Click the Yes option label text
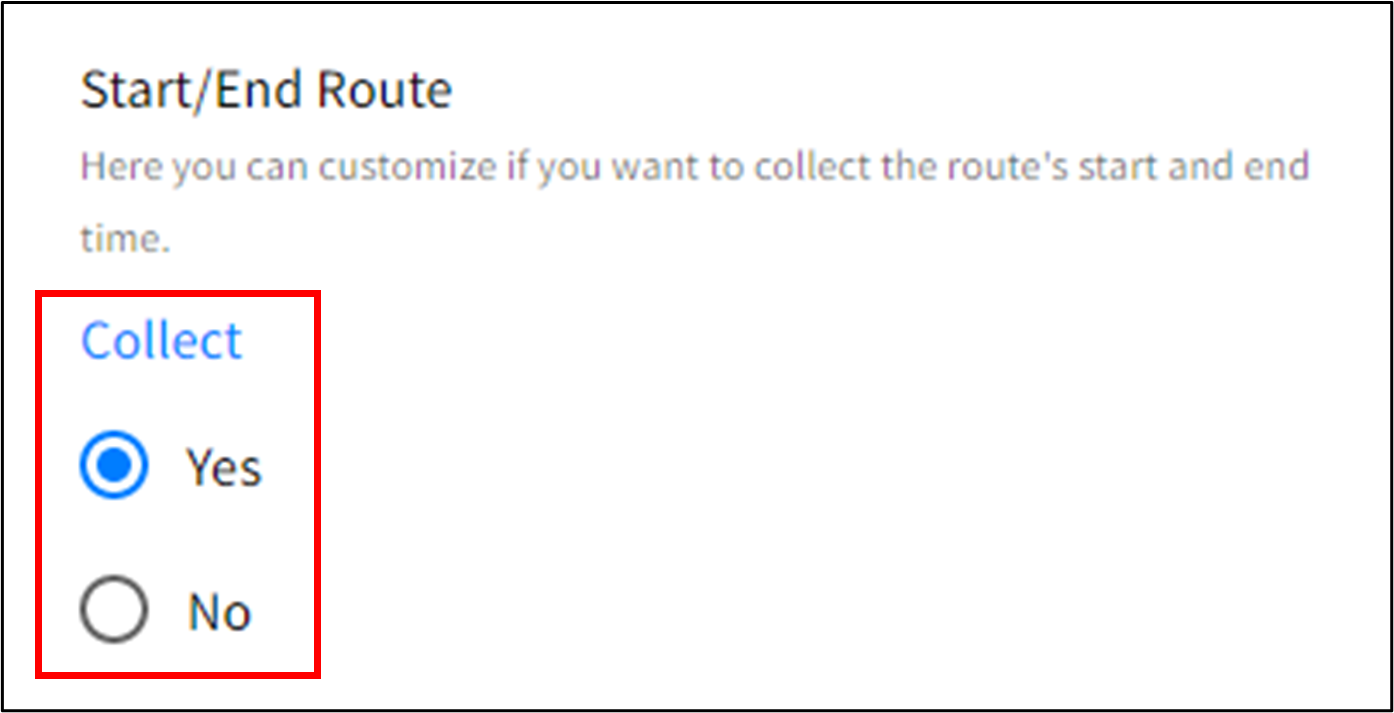Screen dimensions: 1394x713 point(222,464)
